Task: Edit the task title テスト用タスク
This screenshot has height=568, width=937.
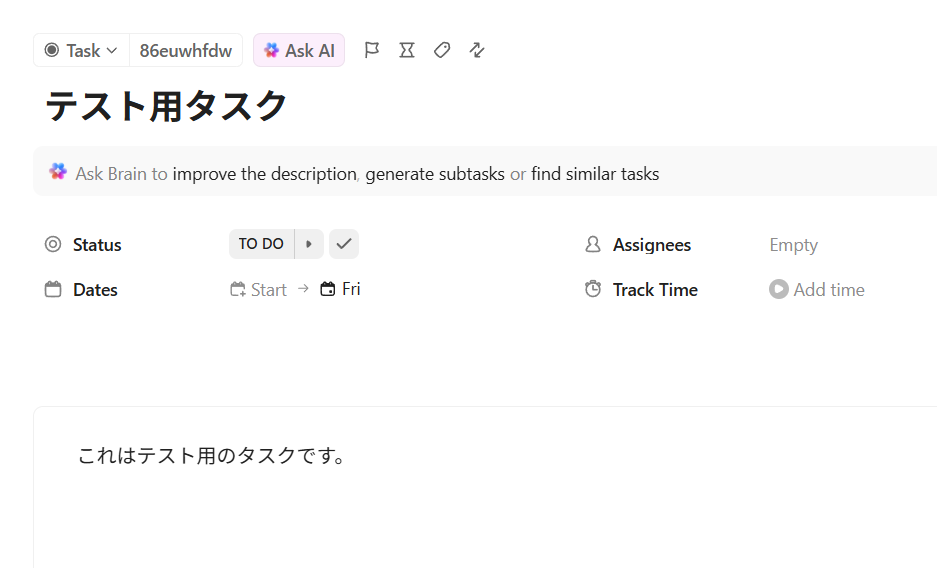Action: [167, 106]
